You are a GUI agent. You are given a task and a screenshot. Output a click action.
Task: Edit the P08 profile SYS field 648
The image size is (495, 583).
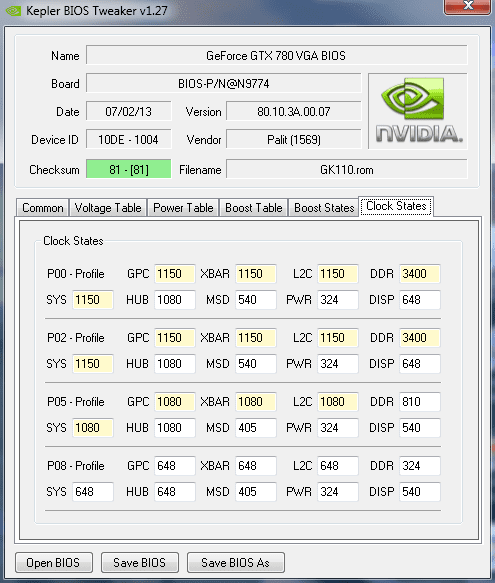tap(93, 492)
